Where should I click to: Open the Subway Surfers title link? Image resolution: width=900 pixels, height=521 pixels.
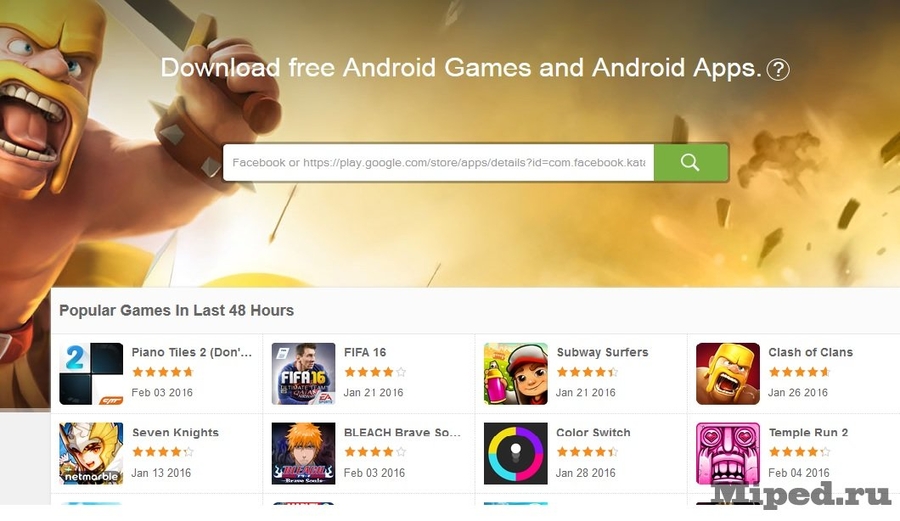[x=602, y=352]
